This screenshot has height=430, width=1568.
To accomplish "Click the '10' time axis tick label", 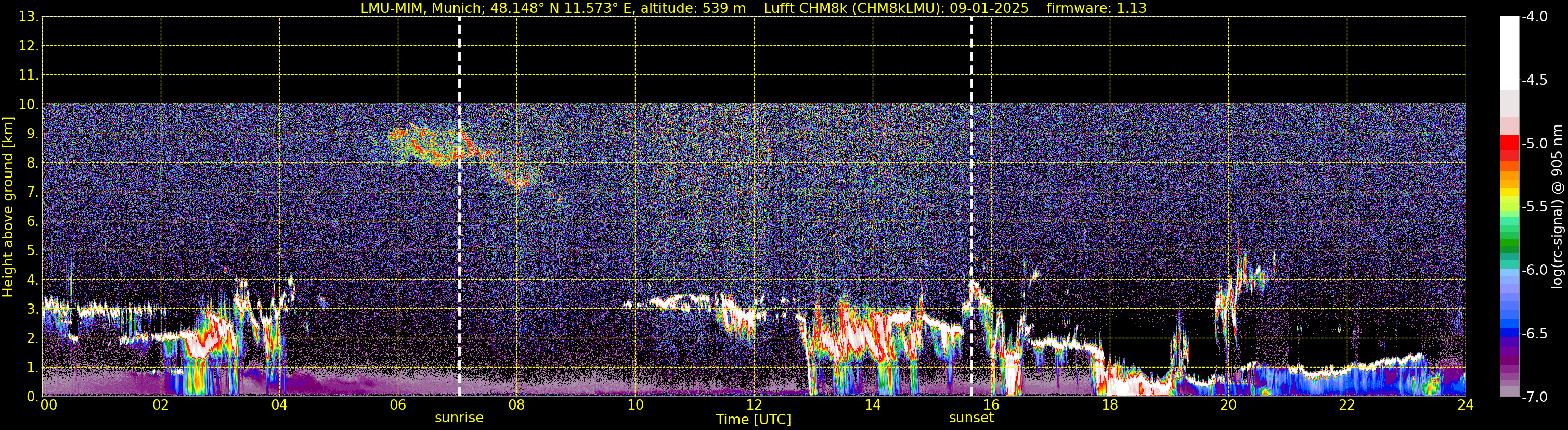I will [636, 405].
